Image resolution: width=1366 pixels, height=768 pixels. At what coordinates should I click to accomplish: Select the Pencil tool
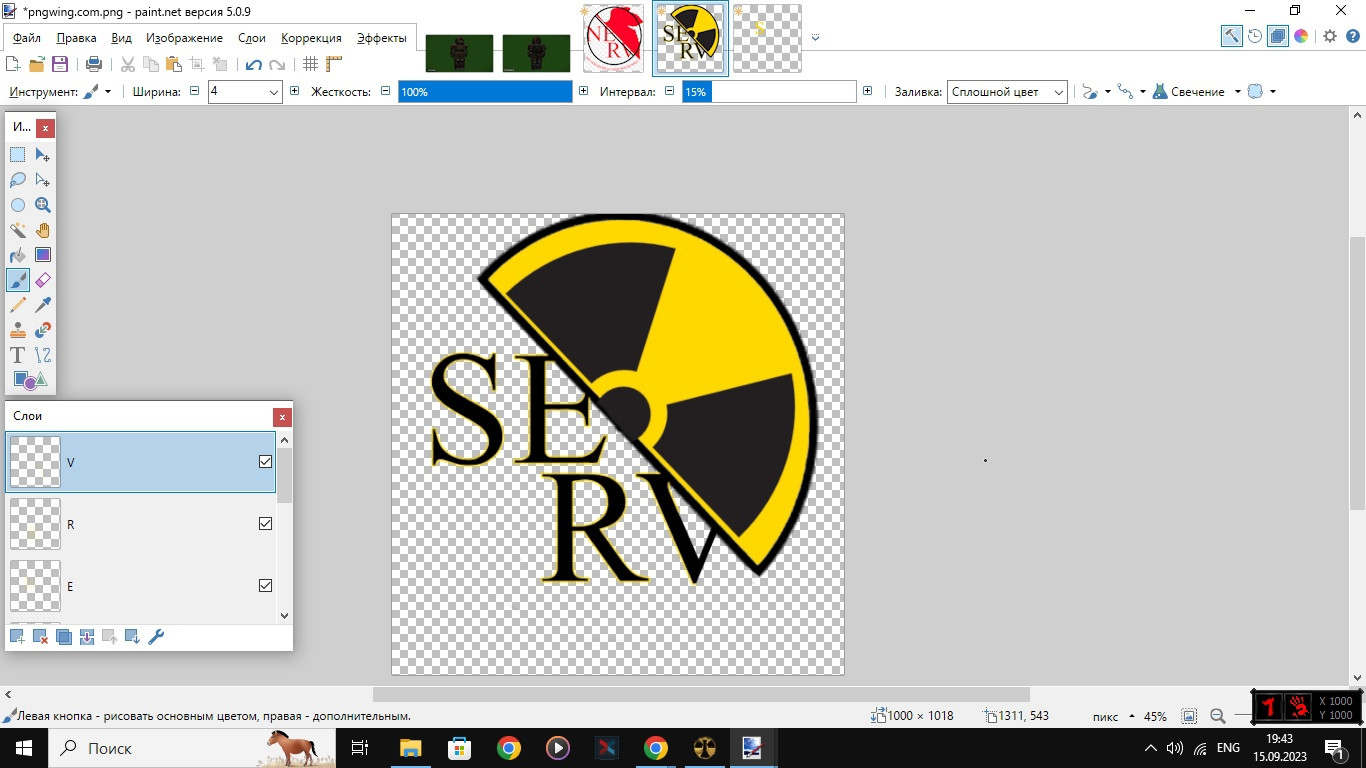(x=18, y=305)
